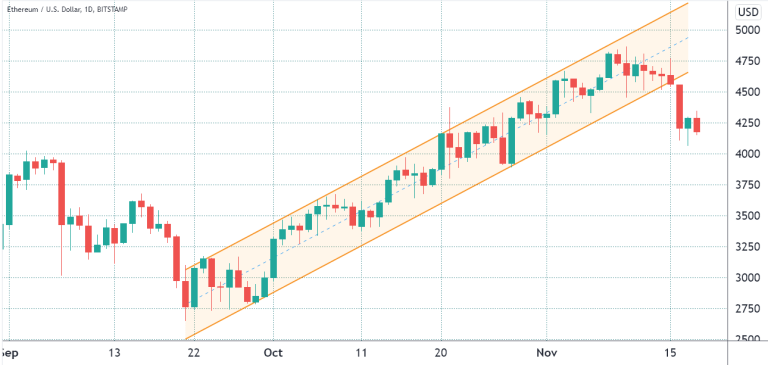The image size is (768, 365).
Task: Select the 3500 price axis label
Action: pos(750,216)
